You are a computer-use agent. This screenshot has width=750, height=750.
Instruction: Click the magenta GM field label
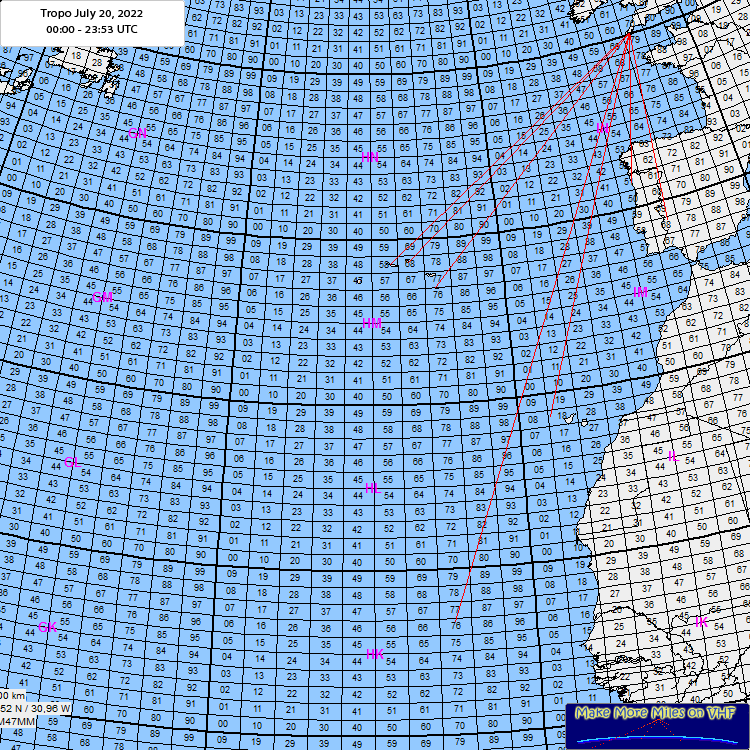point(102,297)
